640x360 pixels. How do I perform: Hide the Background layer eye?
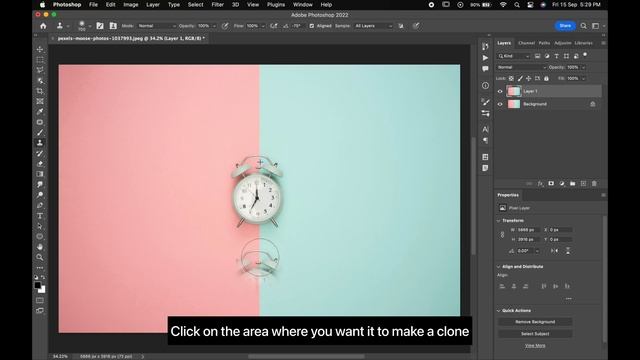[x=500, y=104]
